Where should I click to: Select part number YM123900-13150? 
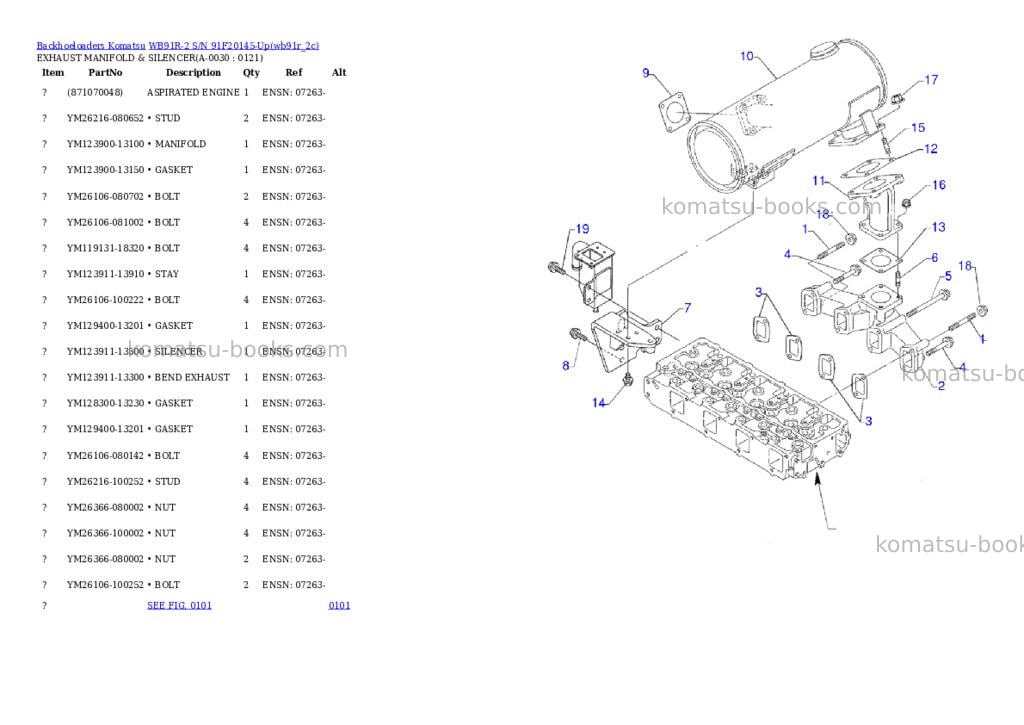pos(105,170)
